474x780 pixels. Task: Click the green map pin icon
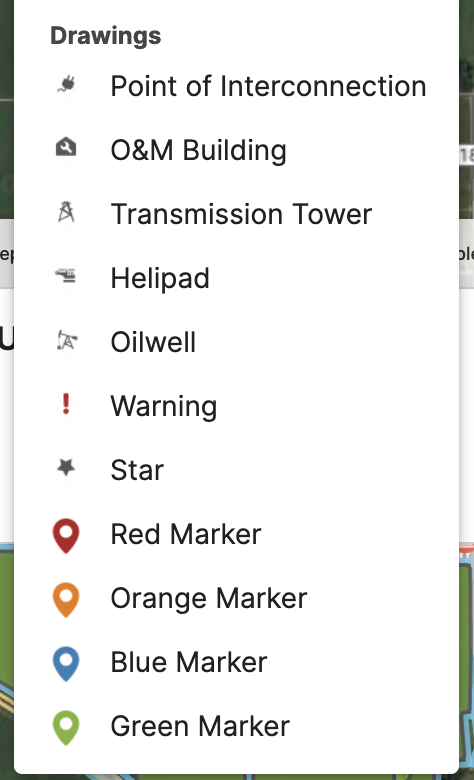click(66, 727)
